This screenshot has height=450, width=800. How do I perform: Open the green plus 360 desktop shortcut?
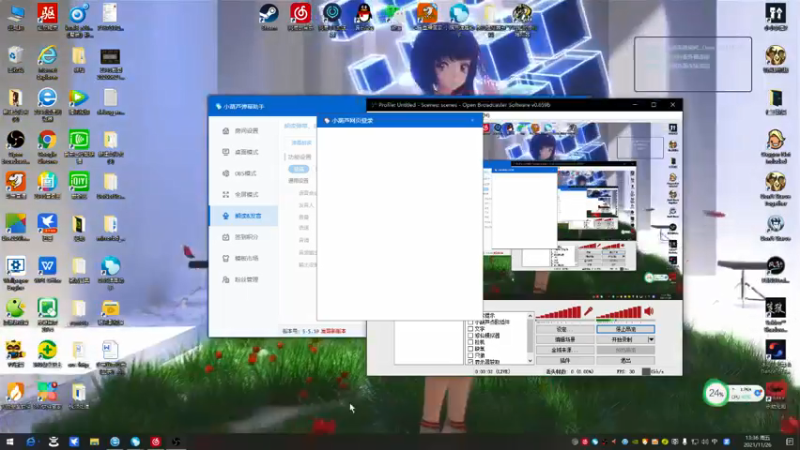click(47, 354)
